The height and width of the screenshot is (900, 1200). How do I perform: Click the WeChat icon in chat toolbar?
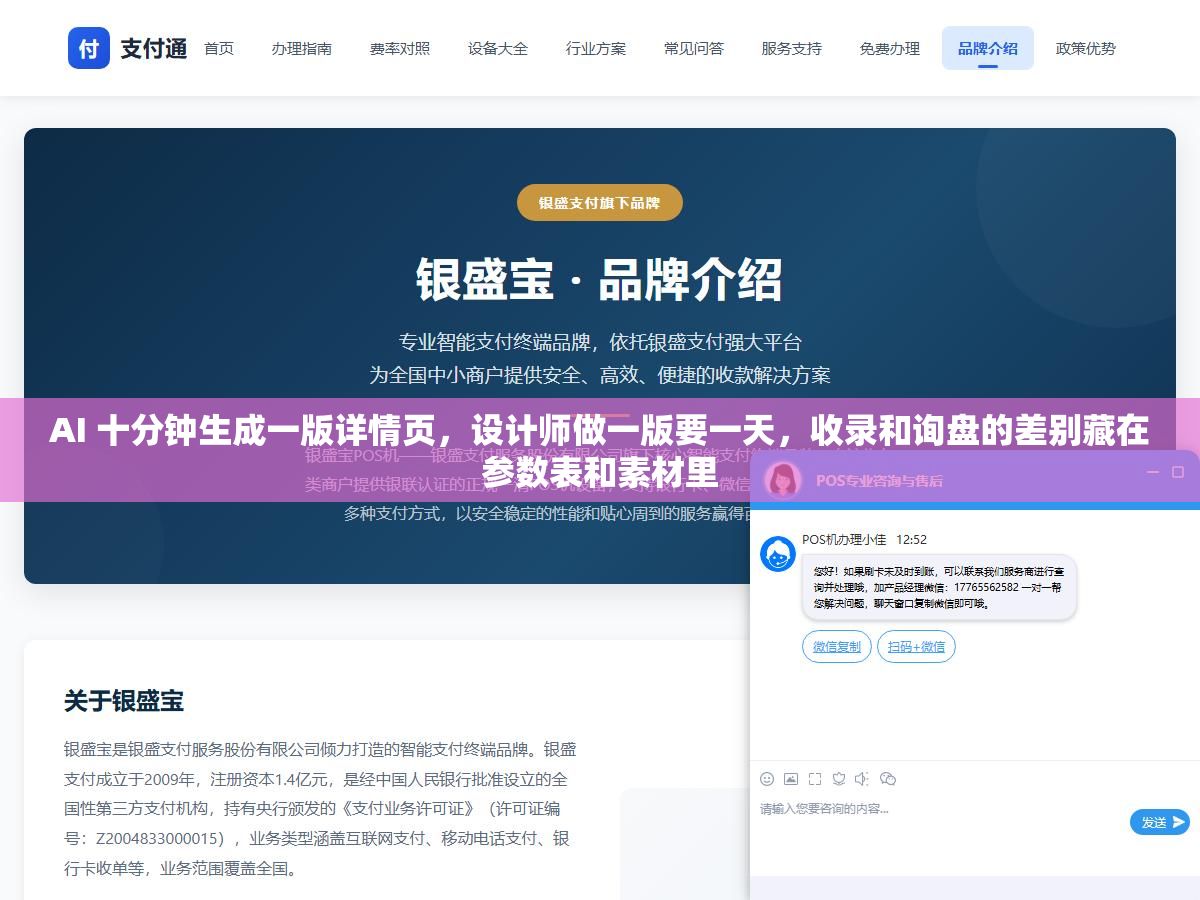(x=887, y=779)
